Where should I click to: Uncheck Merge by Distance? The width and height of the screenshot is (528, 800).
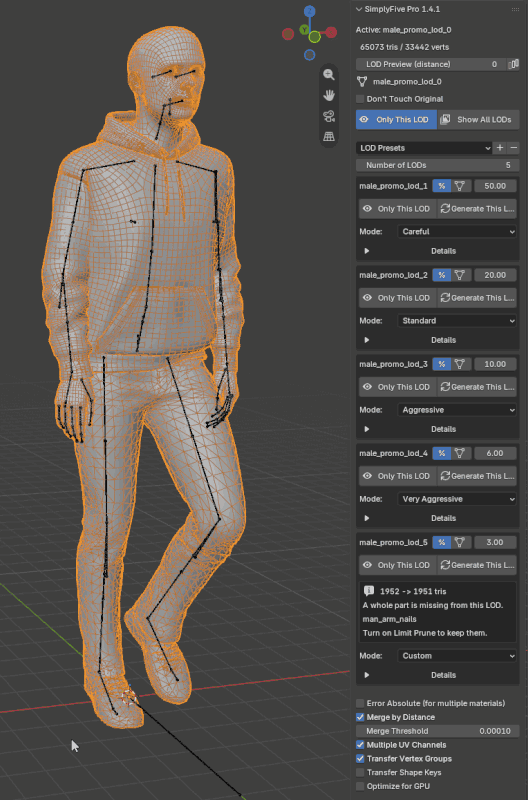click(360, 717)
